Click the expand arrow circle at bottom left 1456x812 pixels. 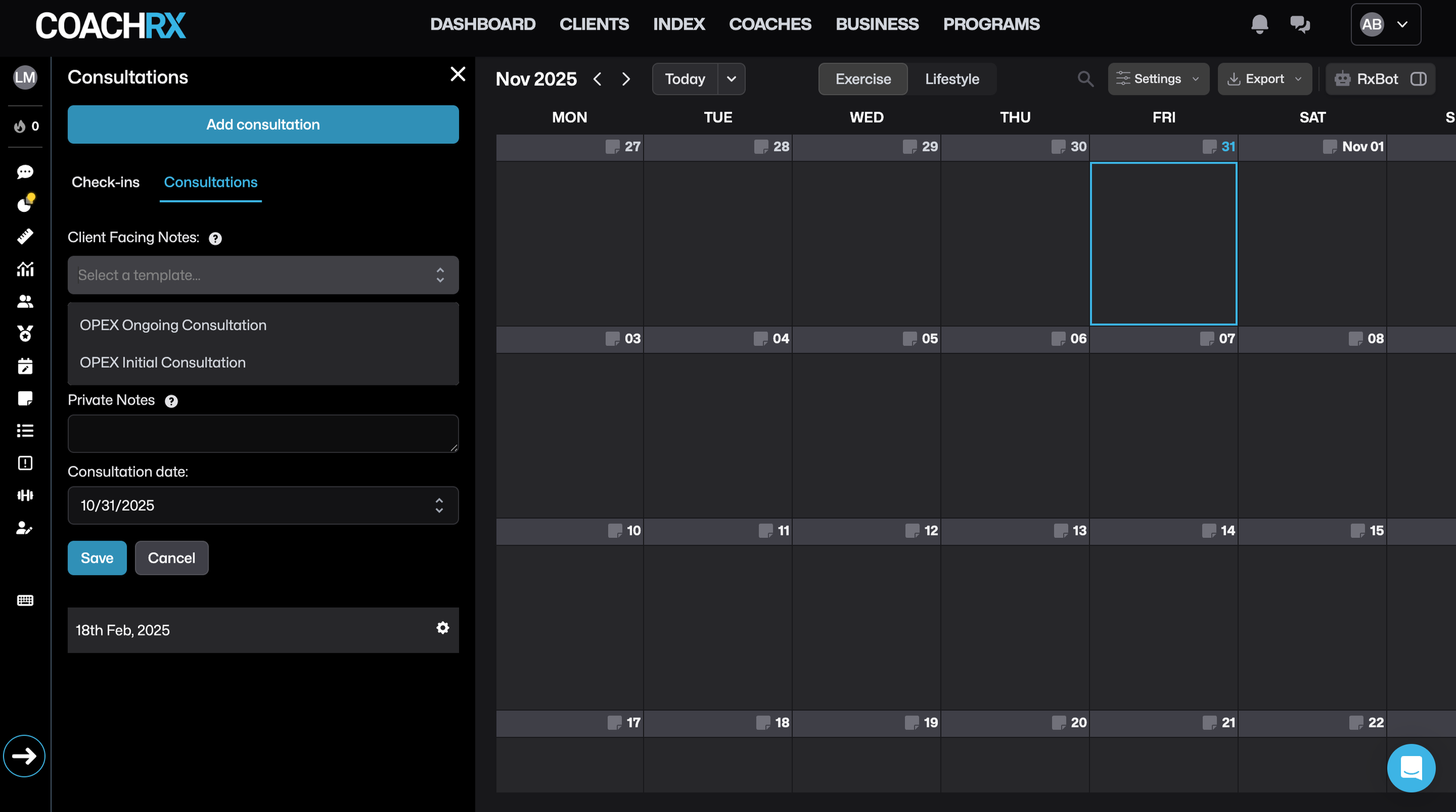24,756
